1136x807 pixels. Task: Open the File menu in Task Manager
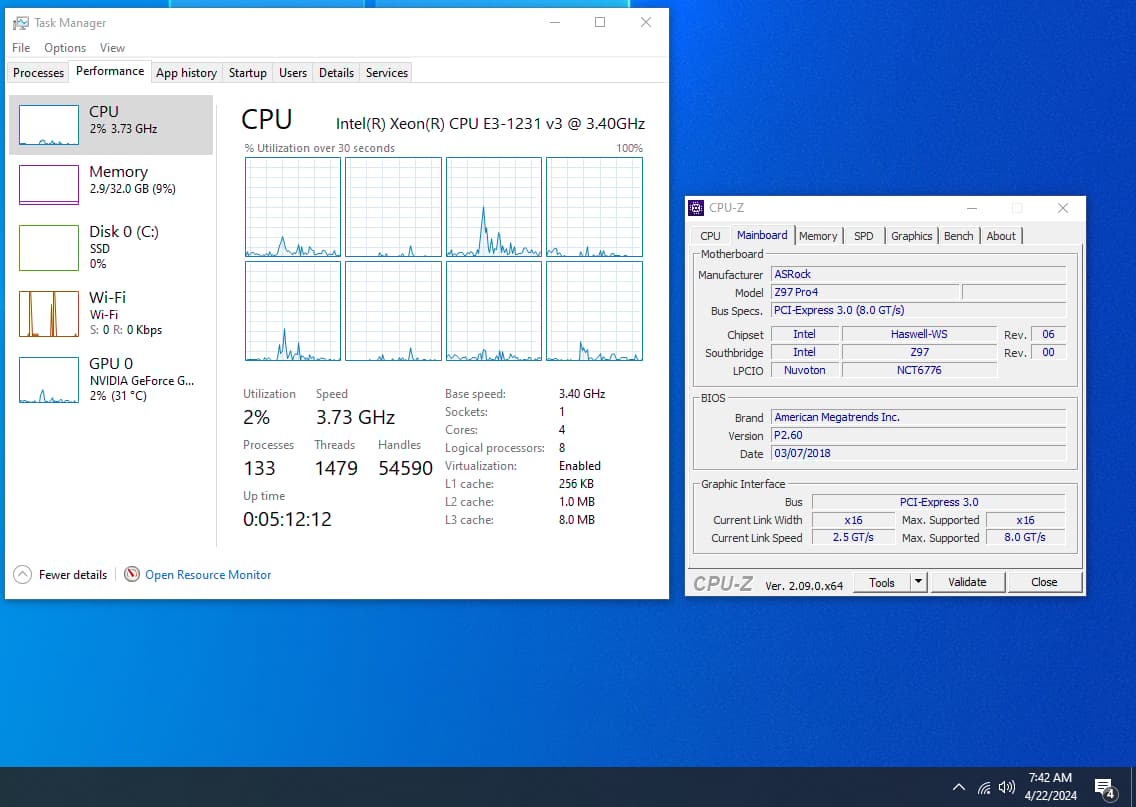tap(21, 48)
